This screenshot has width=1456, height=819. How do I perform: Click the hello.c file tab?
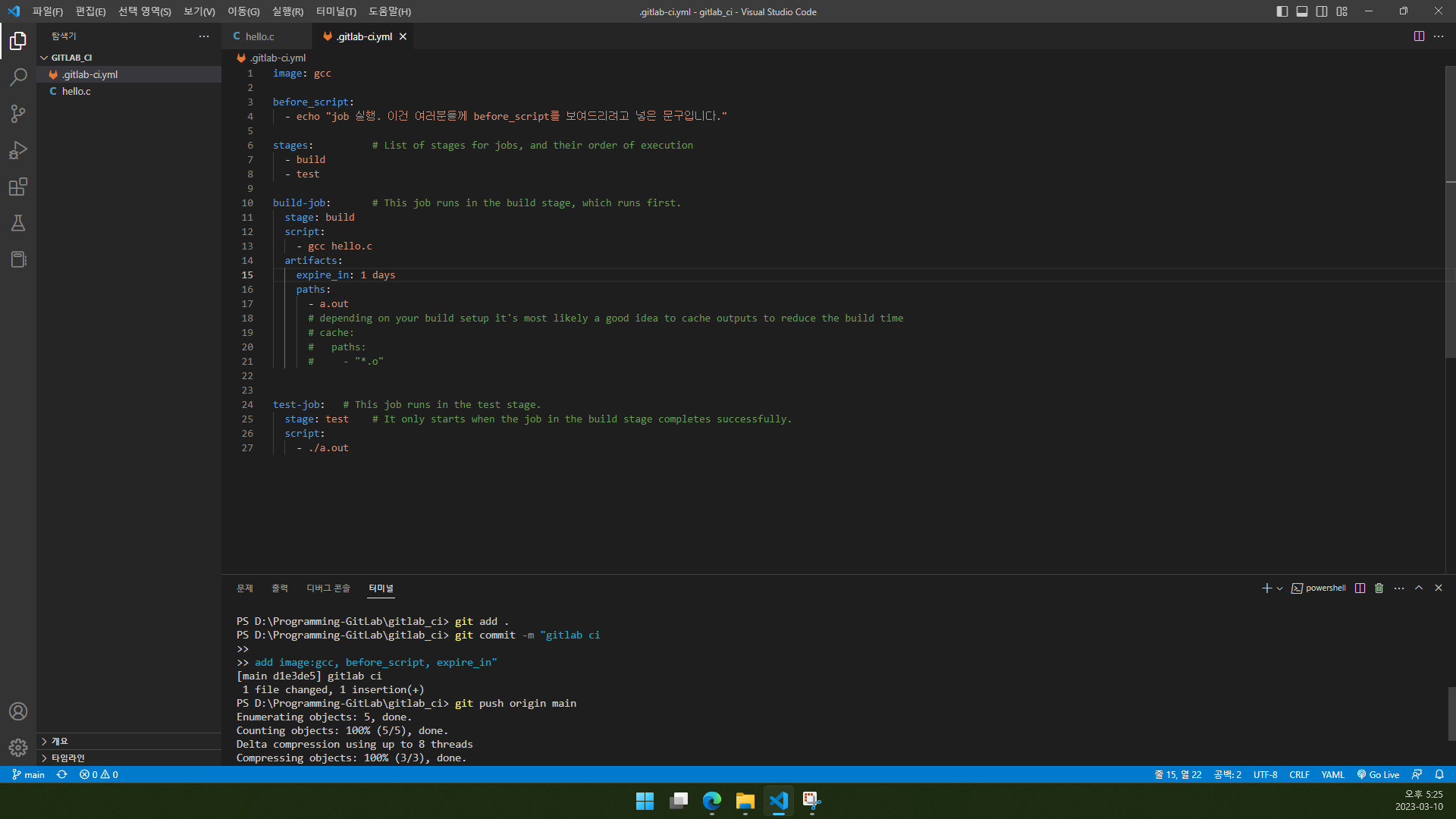tap(259, 36)
